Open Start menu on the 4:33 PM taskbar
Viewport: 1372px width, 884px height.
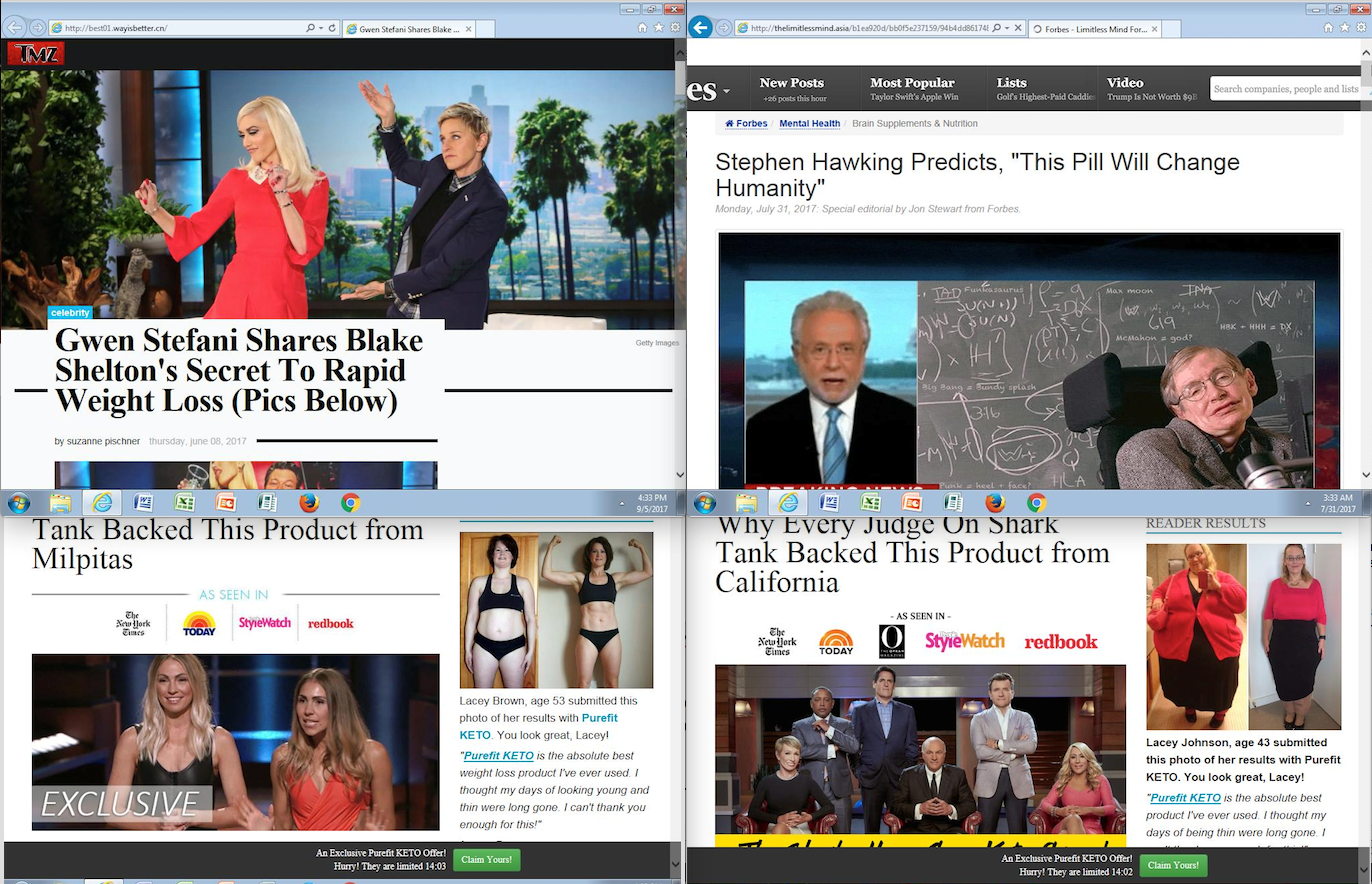click(18, 503)
